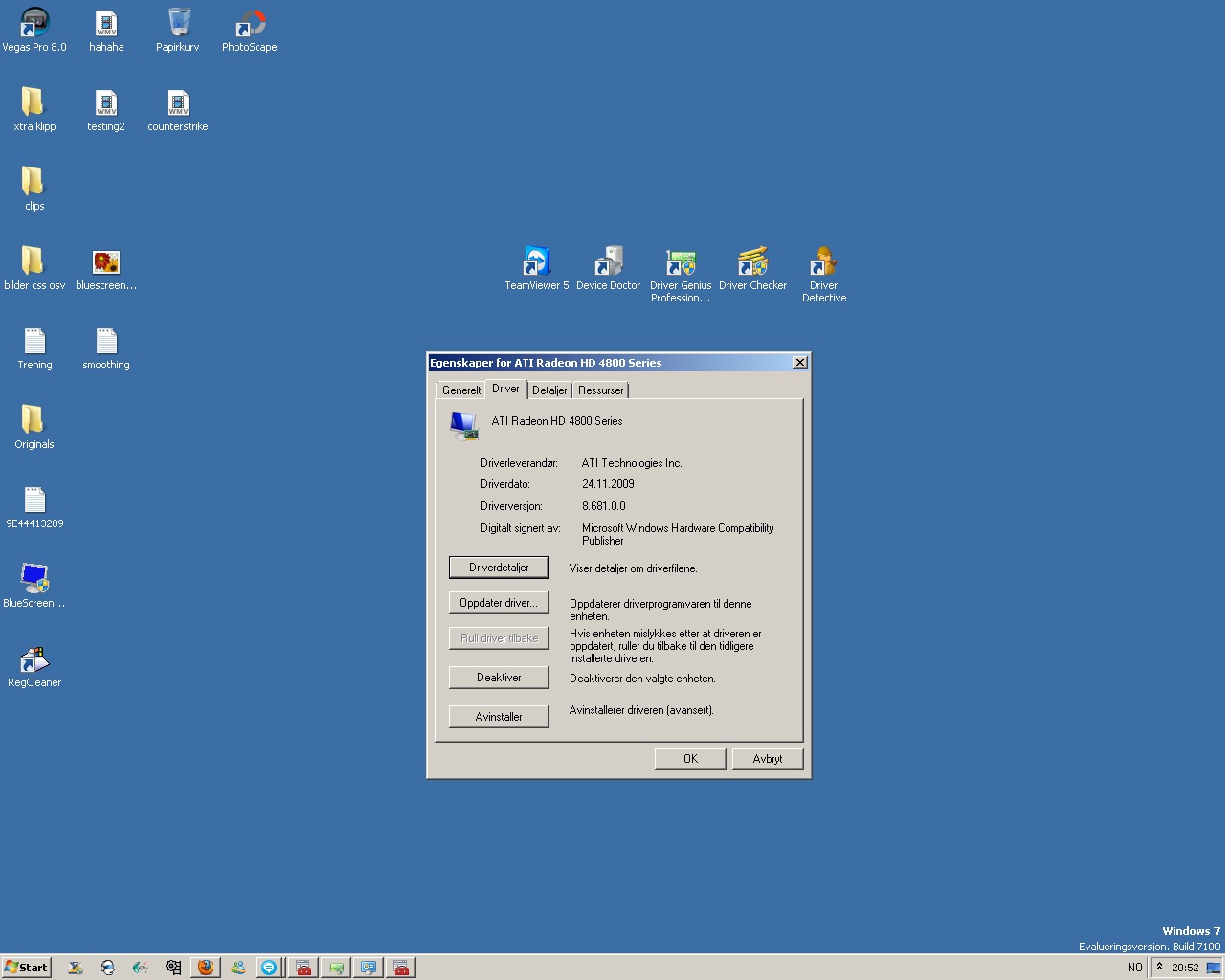Click the Deaktiver button
The height and width of the screenshot is (980, 1231).
(499, 678)
